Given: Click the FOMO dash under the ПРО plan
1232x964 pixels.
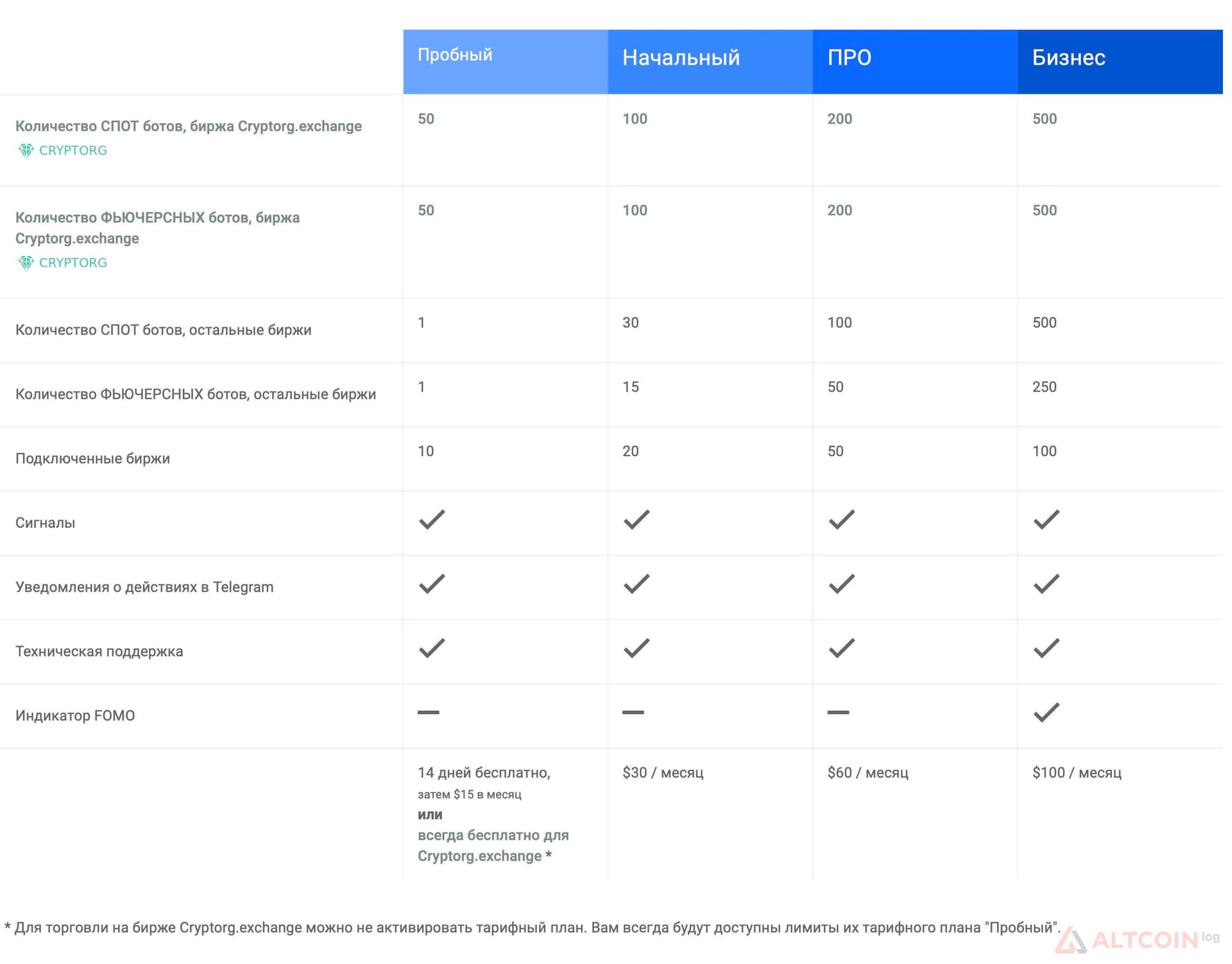Looking at the screenshot, I should (x=838, y=712).
